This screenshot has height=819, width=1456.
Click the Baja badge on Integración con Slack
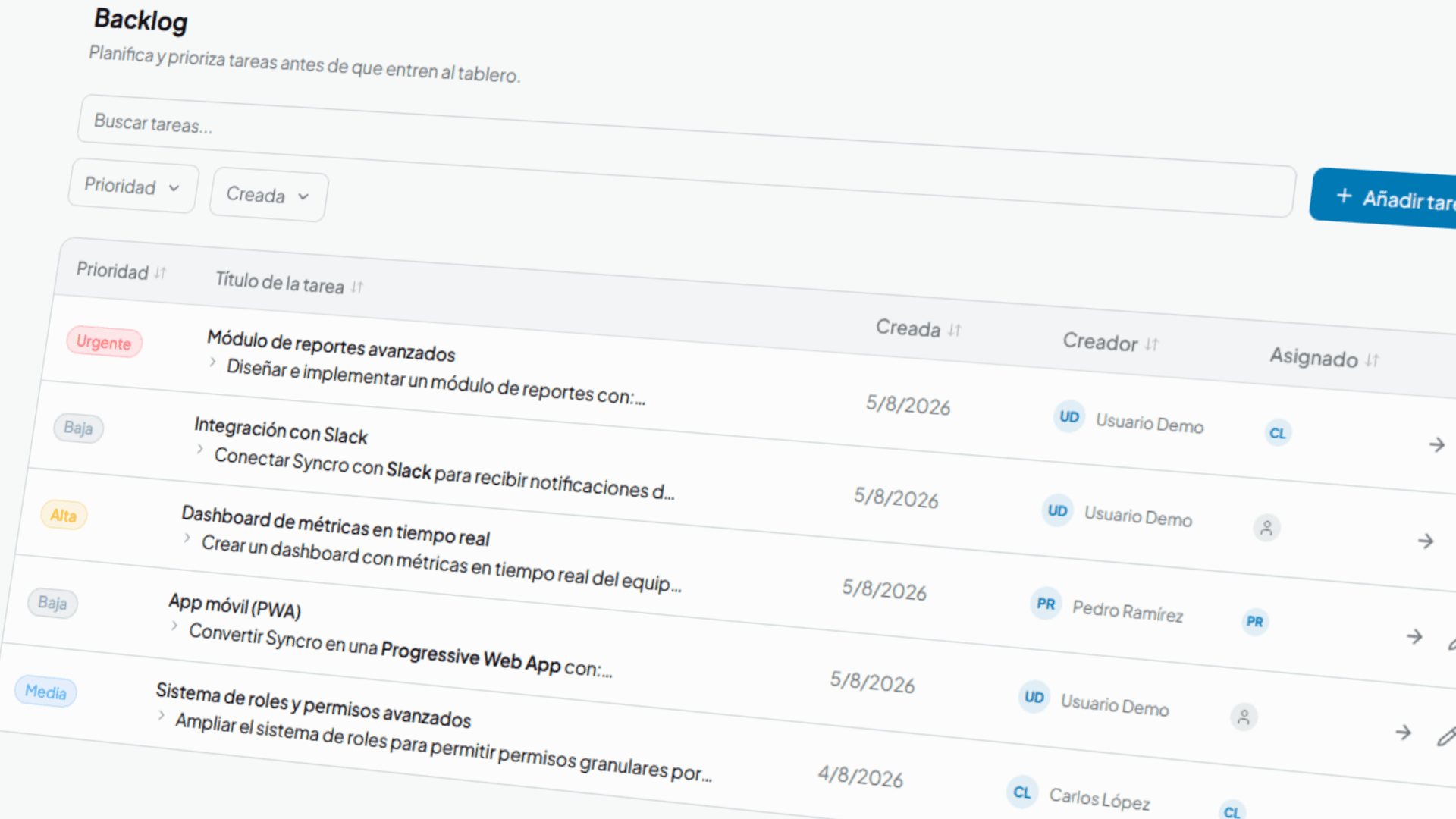click(x=78, y=428)
